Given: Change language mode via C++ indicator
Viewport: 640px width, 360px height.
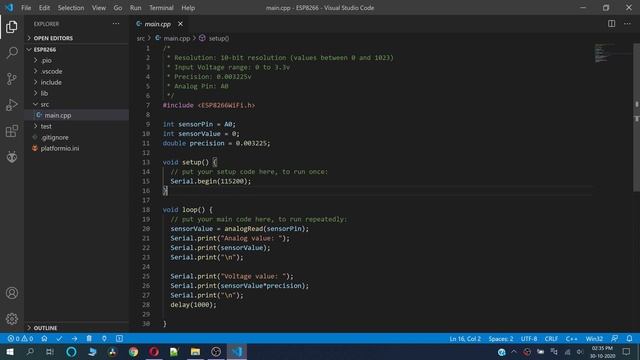Looking at the screenshot, I should click(571, 338).
